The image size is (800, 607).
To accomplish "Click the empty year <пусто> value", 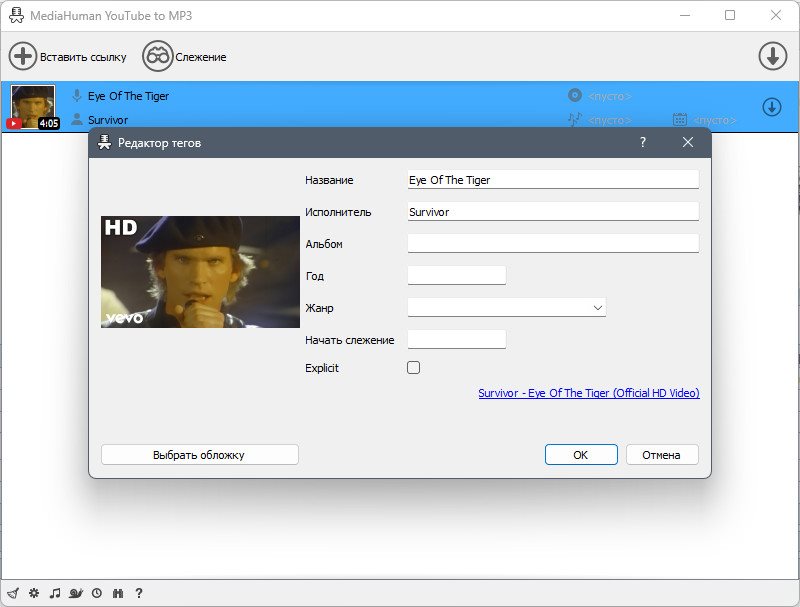I will coord(714,120).
